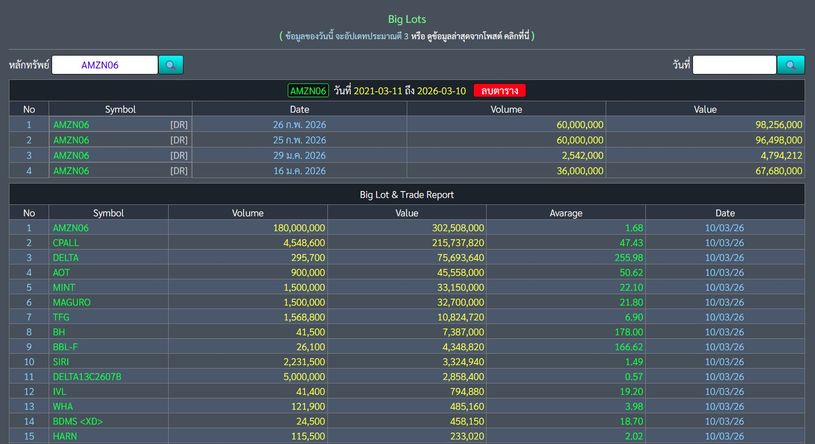This screenshot has height=444, width=815.
Task: Click the Volume header in Trade Report table
Action: pyautogui.click(x=247, y=213)
